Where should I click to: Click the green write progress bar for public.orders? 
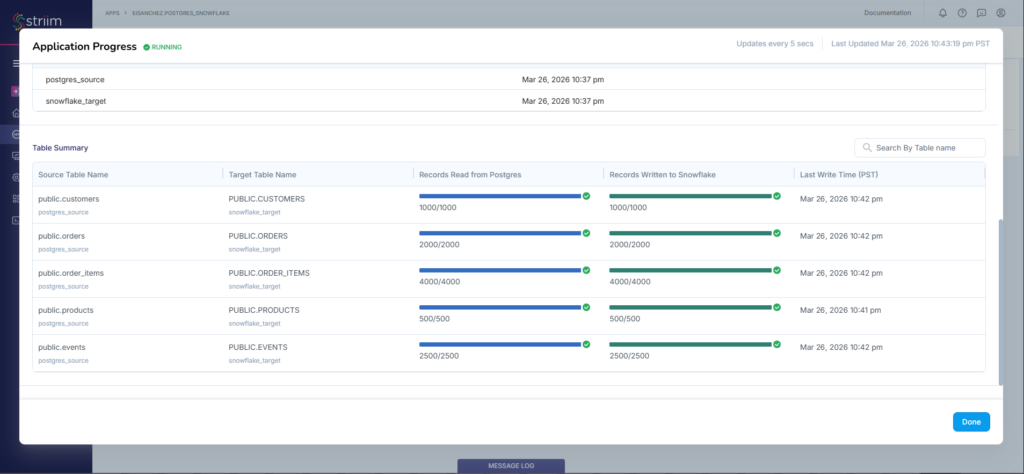[690, 233]
